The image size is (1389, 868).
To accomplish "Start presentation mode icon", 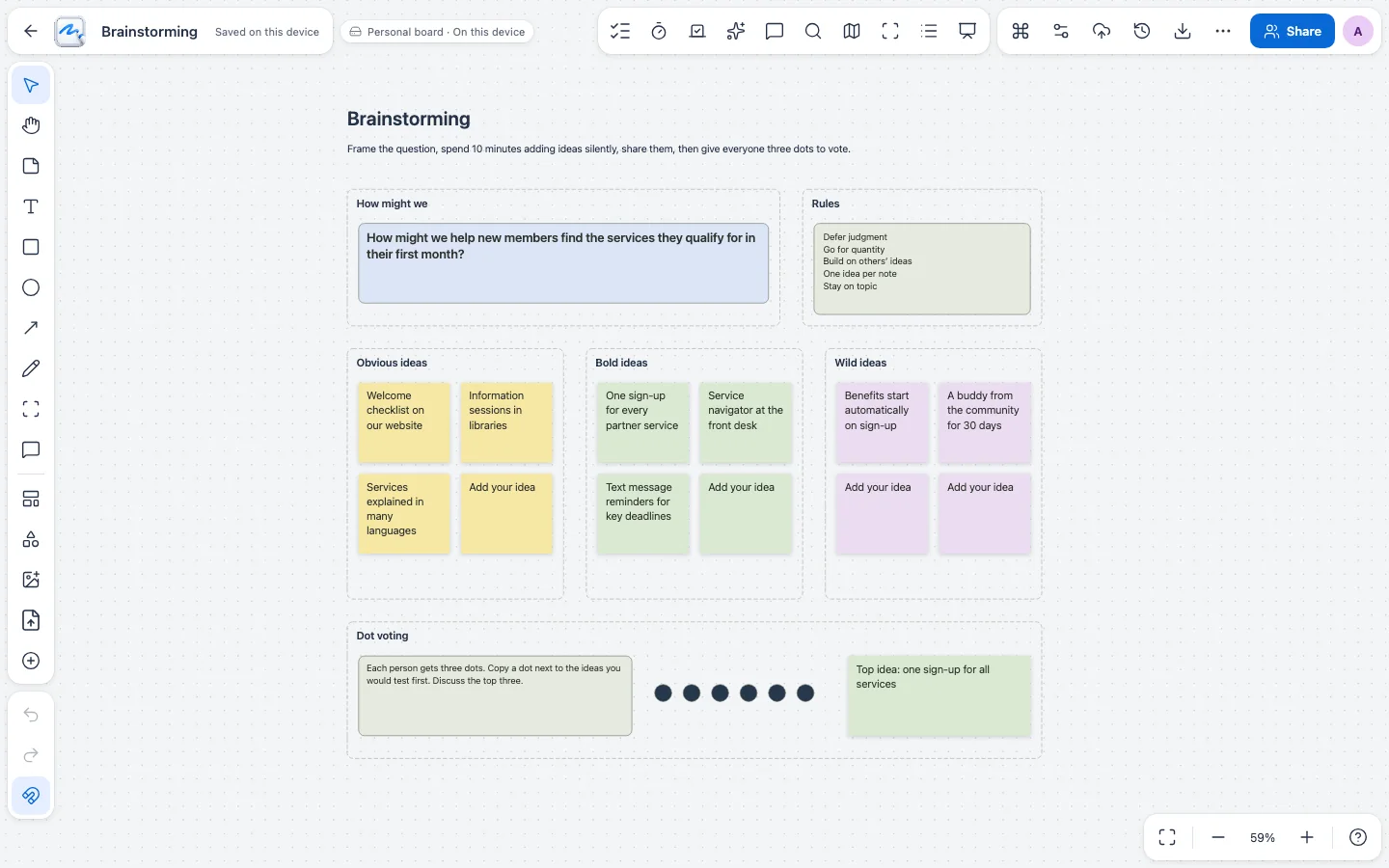I will coord(967,31).
